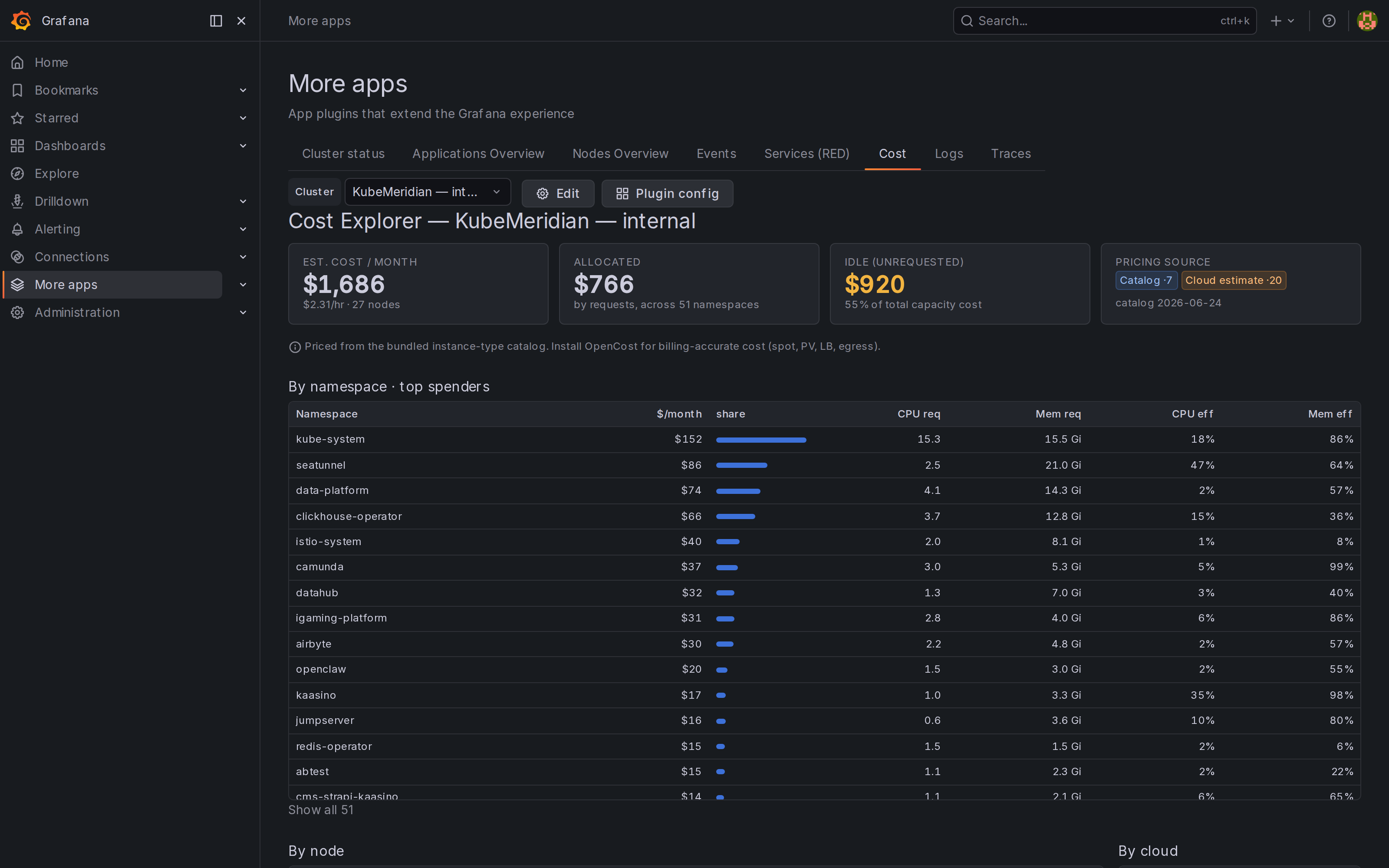
Task: Switch to the Traces tab
Action: coord(1011,154)
